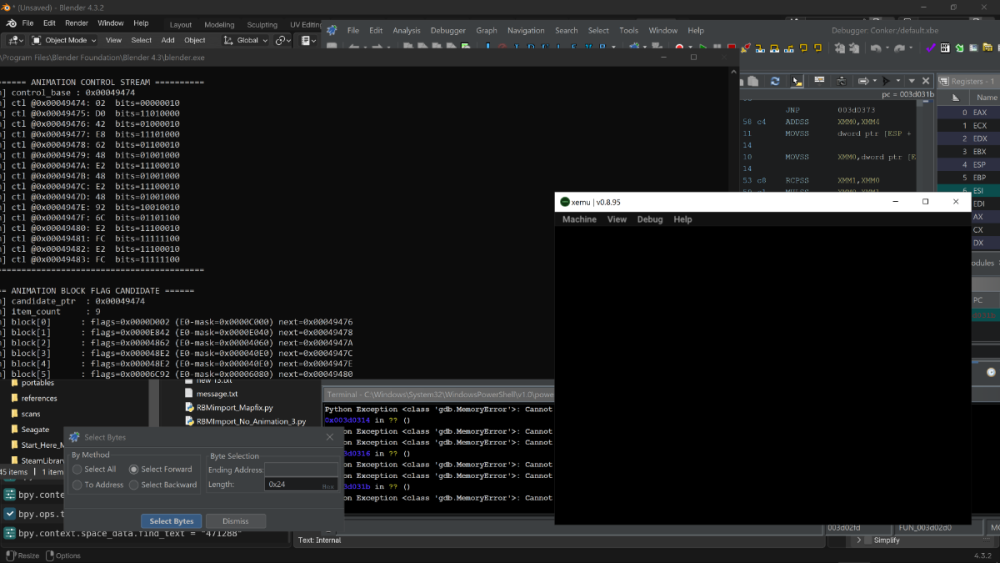Screen dimensions: 1000x563
Task: Expand the Simplify panel chevron
Action: click(x=858, y=540)
